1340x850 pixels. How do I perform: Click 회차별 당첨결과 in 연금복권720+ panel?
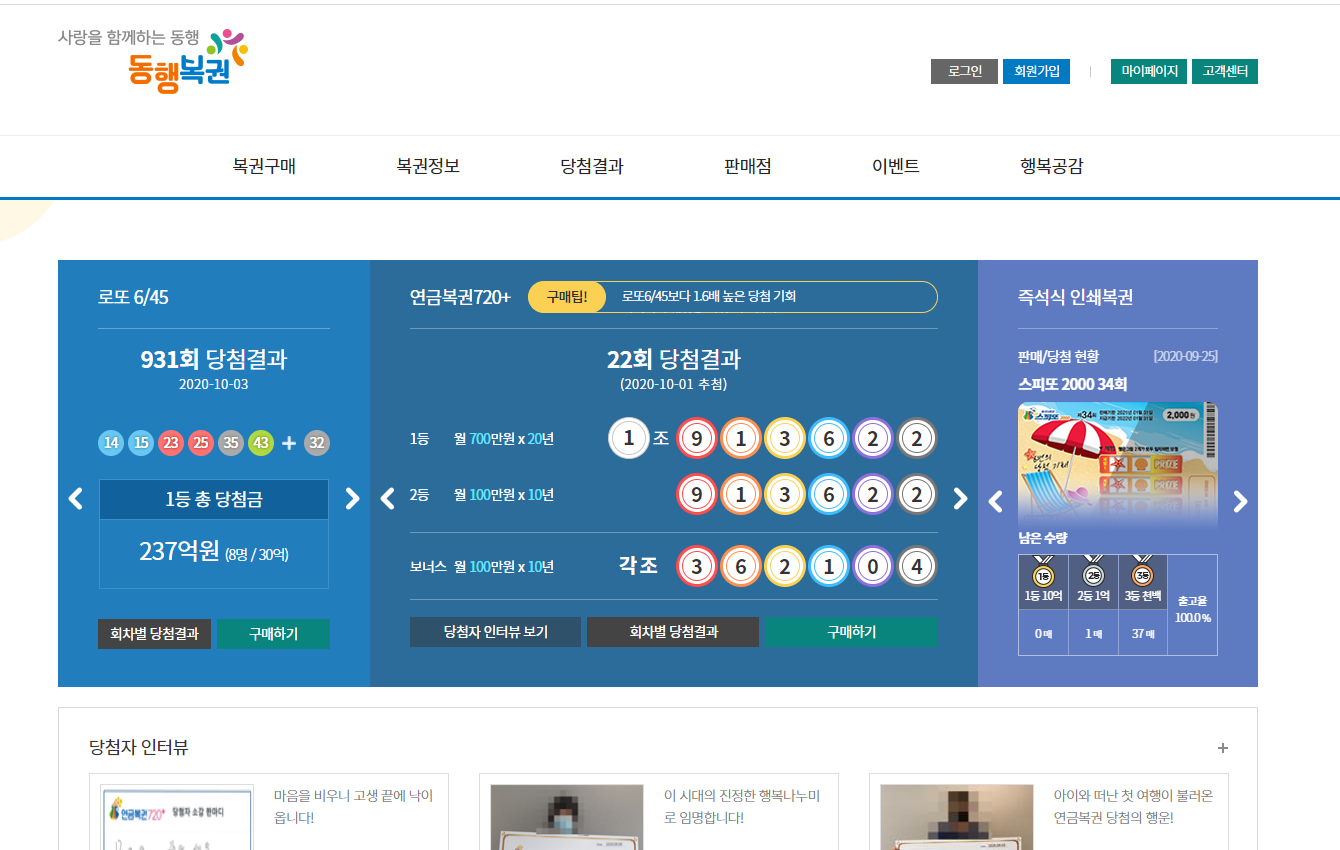tap(673, 632)
